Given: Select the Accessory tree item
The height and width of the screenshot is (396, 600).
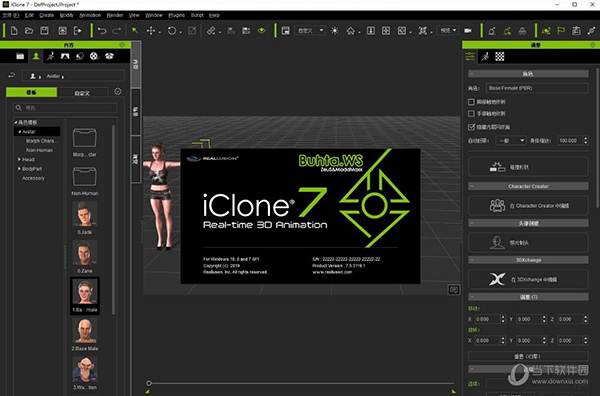Looking at the screenshot, I should click(33, 178).
